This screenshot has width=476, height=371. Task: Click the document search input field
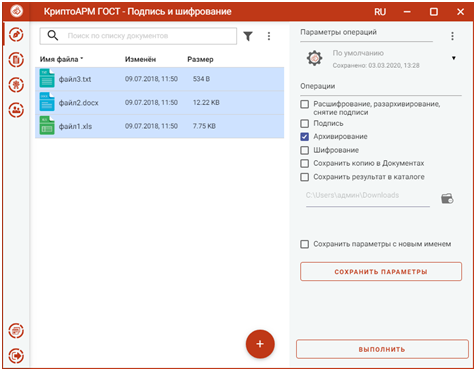pyautogui.click(x=138, y=36)
